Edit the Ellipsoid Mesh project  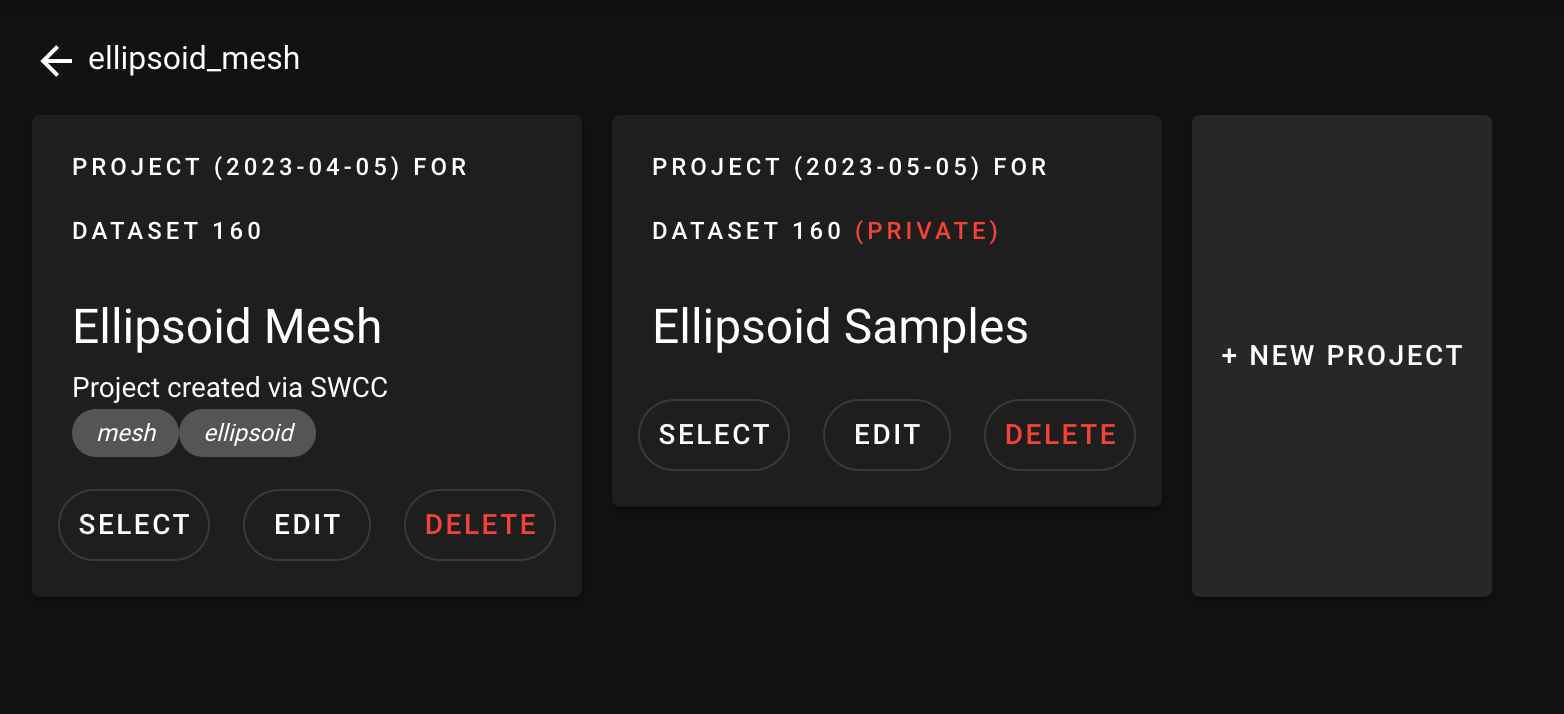tap(307, 525)
